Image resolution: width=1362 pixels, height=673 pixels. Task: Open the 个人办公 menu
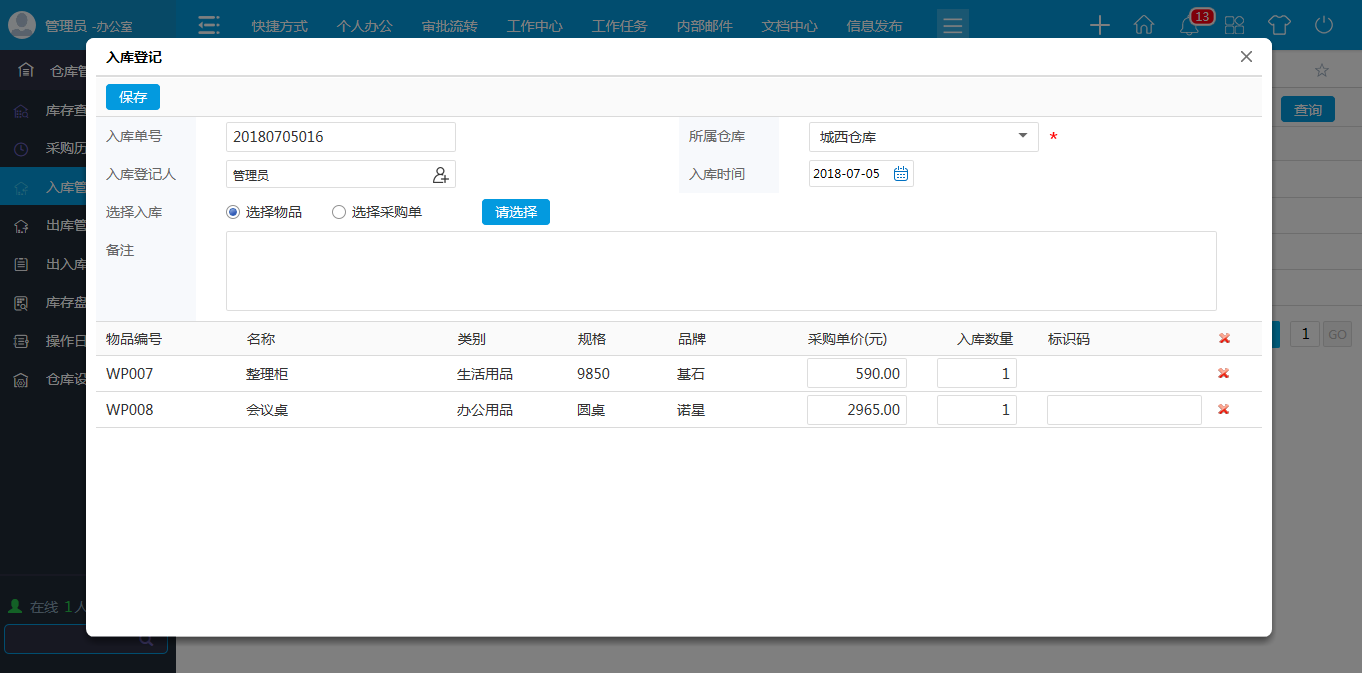tap(364, 26)
